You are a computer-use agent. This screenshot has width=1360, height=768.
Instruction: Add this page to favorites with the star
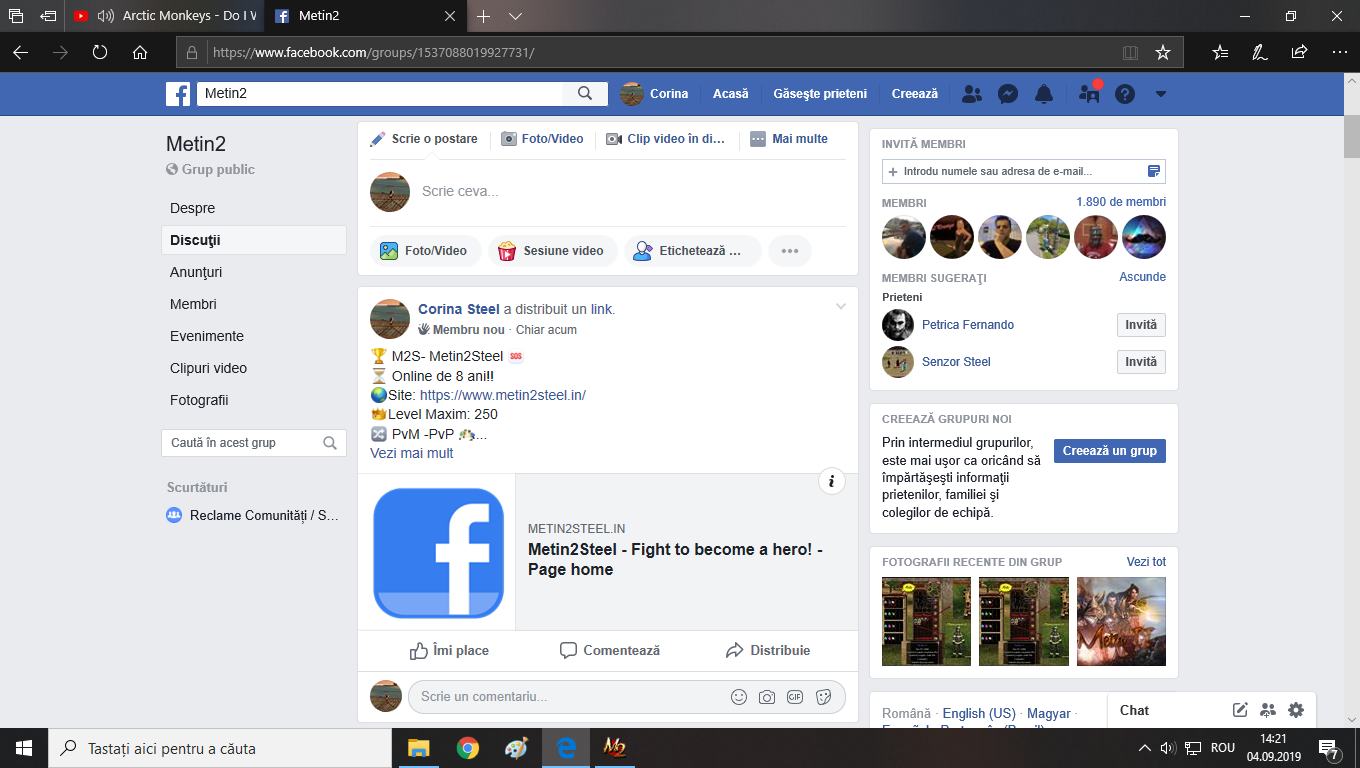pos(1162,52)
